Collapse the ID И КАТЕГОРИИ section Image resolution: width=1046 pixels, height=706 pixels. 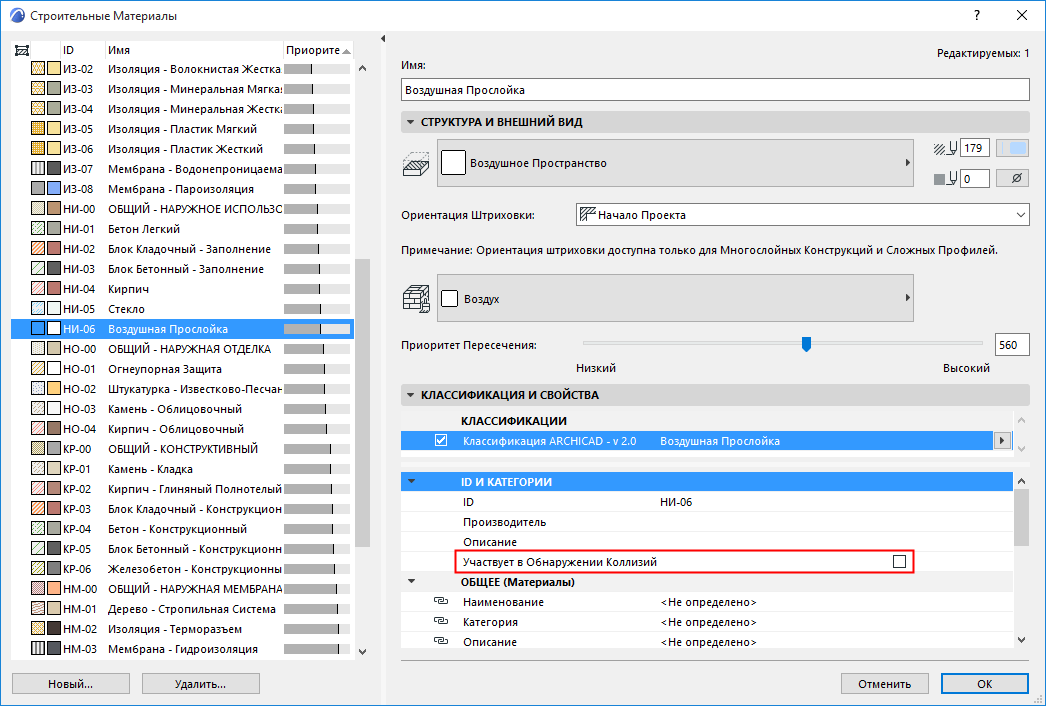(413, 481)
